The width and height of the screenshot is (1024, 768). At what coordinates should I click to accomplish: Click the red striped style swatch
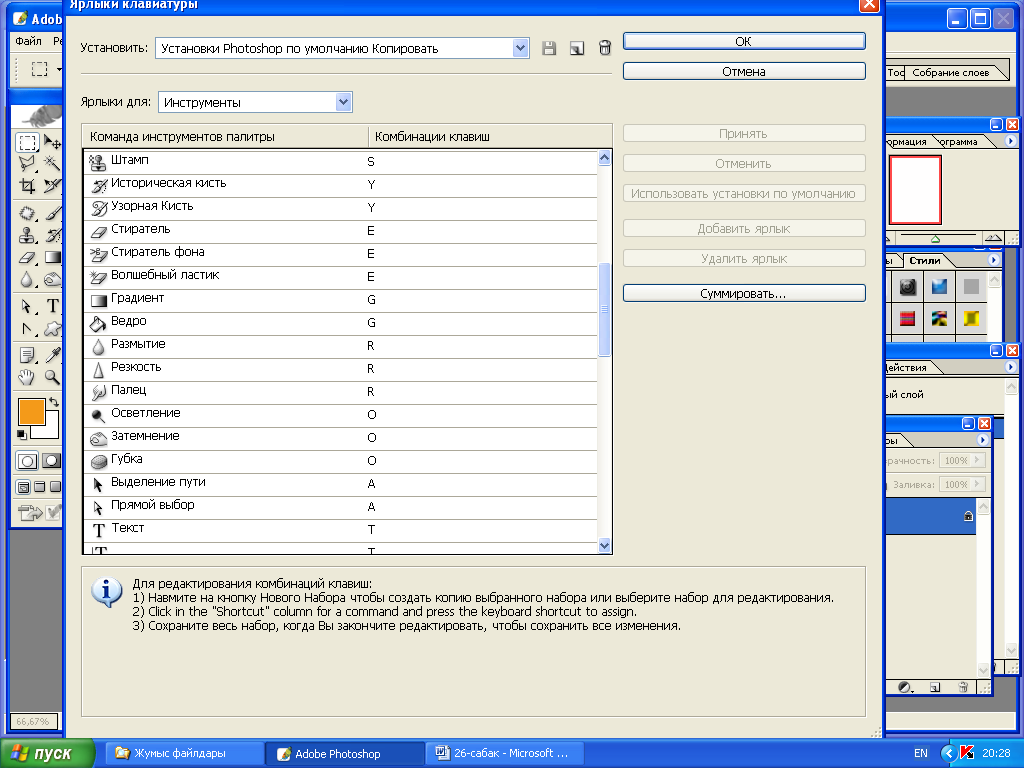click(907, 318)
